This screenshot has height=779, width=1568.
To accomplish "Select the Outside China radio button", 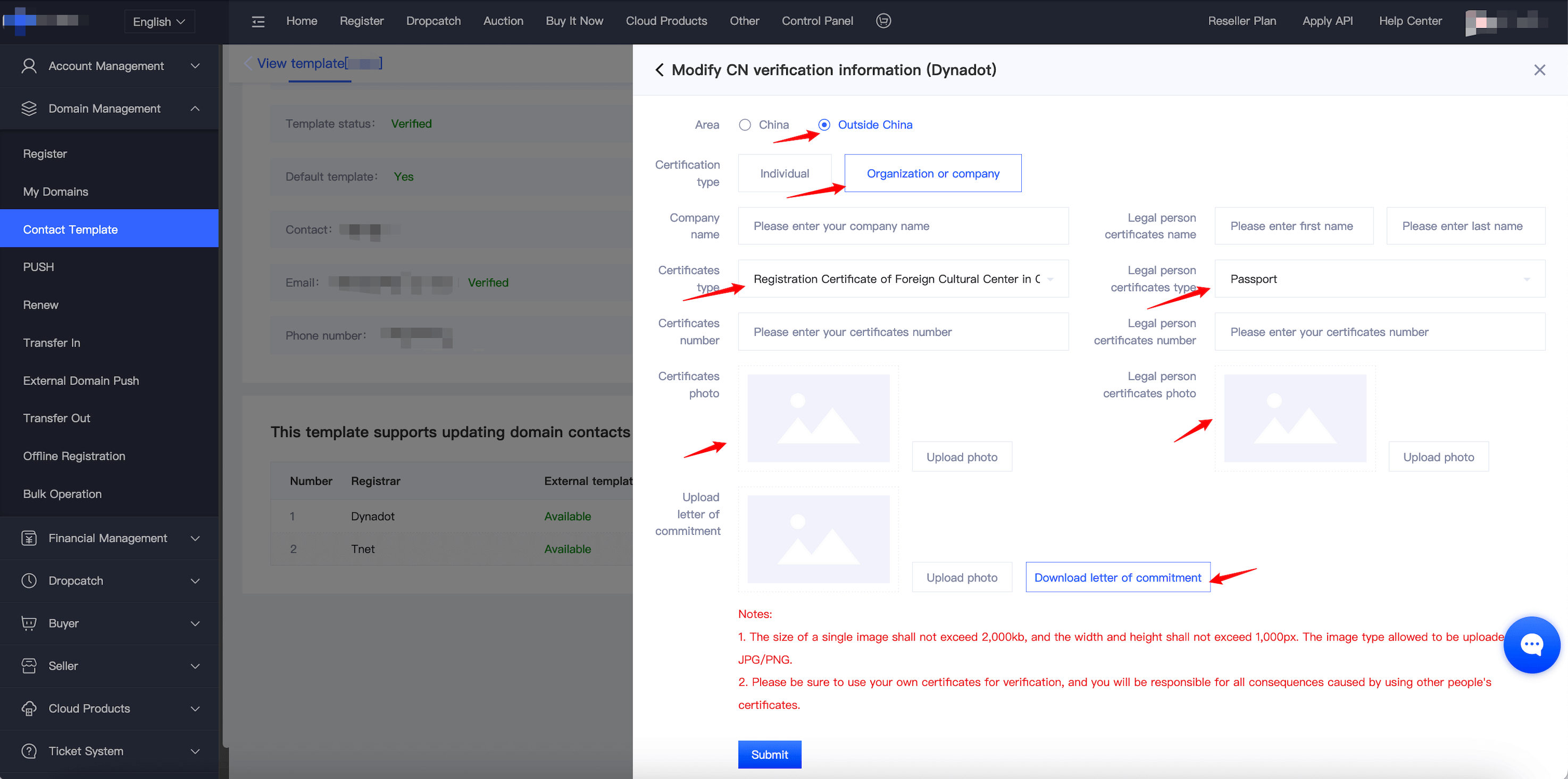I will coord(824,125).
